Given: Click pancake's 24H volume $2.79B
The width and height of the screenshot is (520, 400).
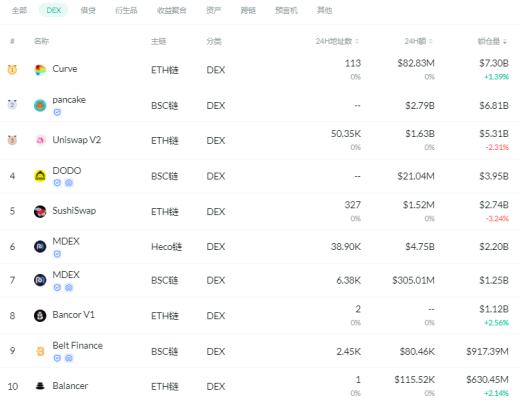Looking at the screenshot, I should click(x=420, y=106).
